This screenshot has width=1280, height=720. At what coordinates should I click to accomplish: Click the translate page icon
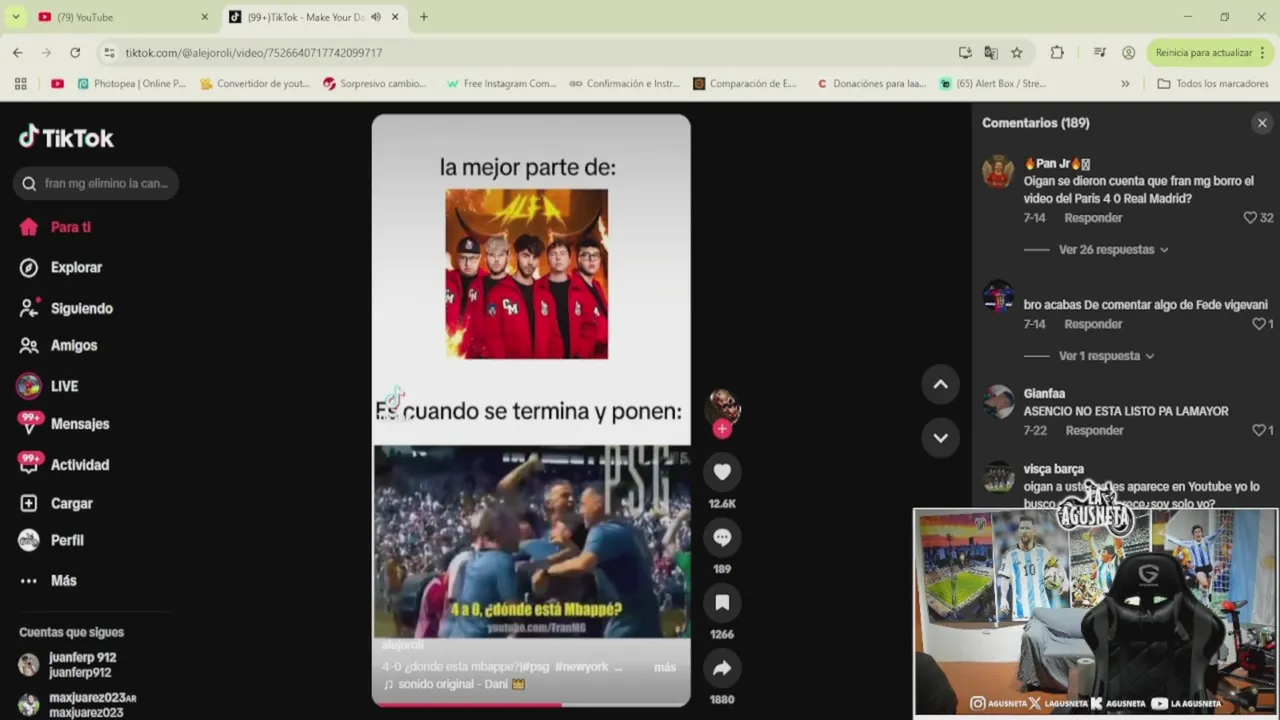pyautogui.click(x=991, y=52)
